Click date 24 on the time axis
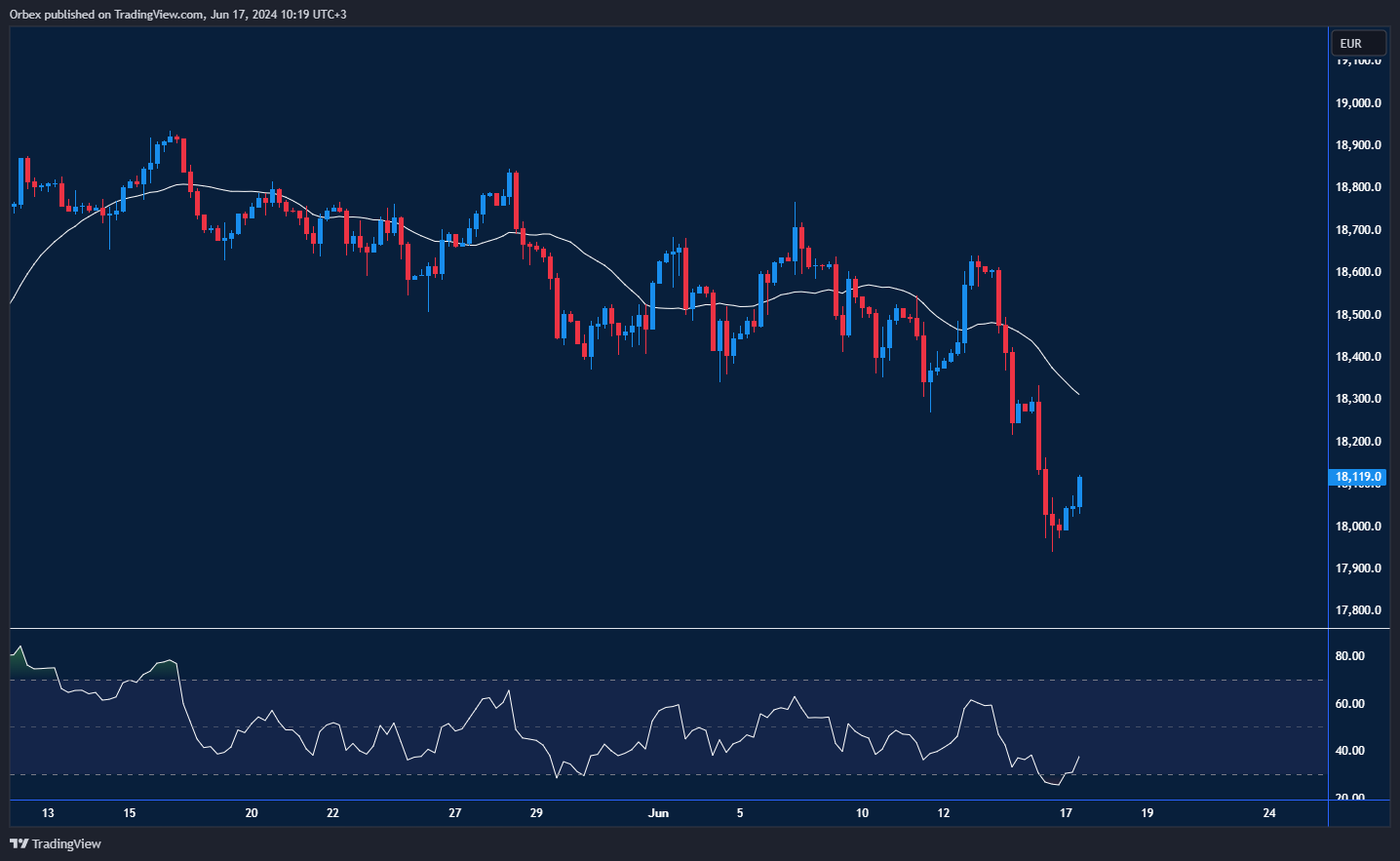This screenshot has width=1400, height=861. point(1268,812)
